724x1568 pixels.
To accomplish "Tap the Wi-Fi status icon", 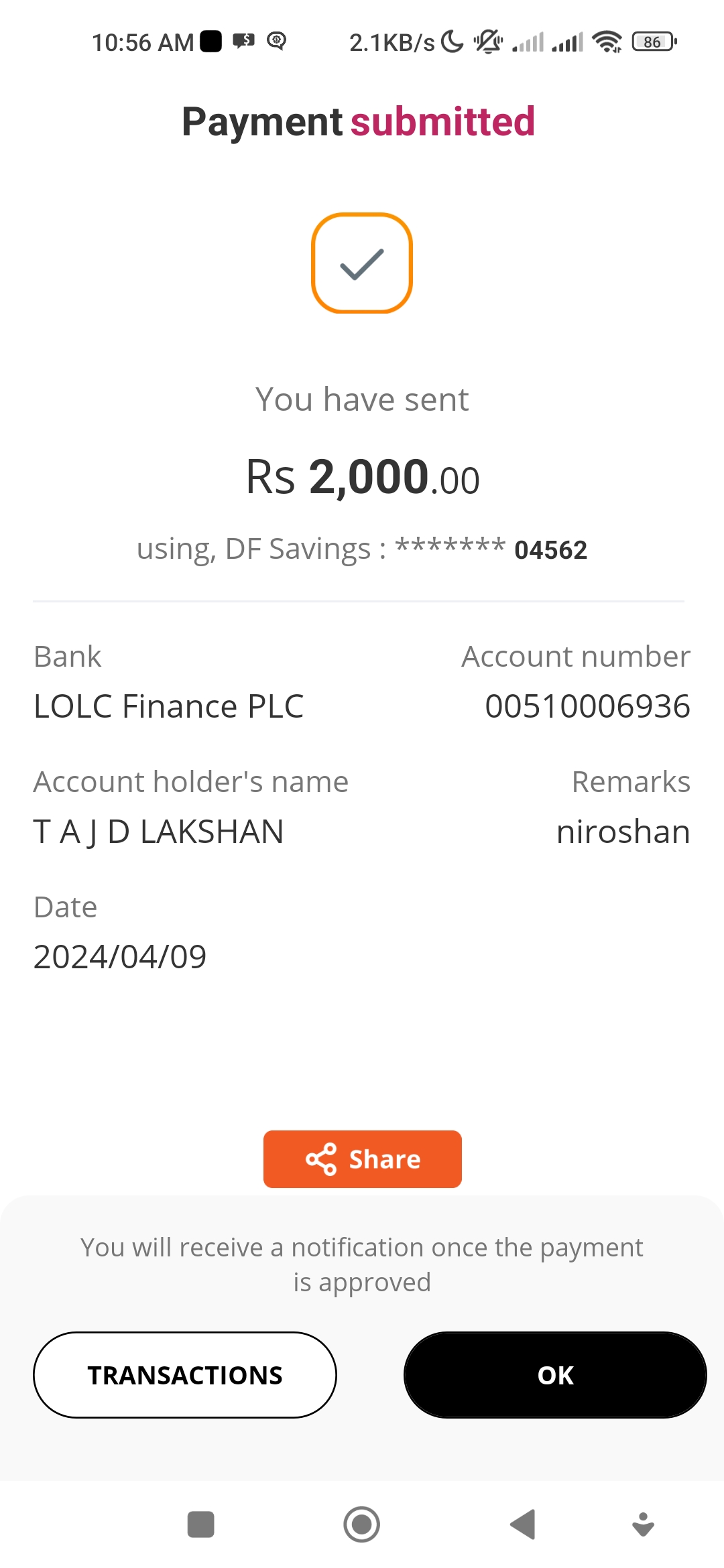I will coord(607,42).
